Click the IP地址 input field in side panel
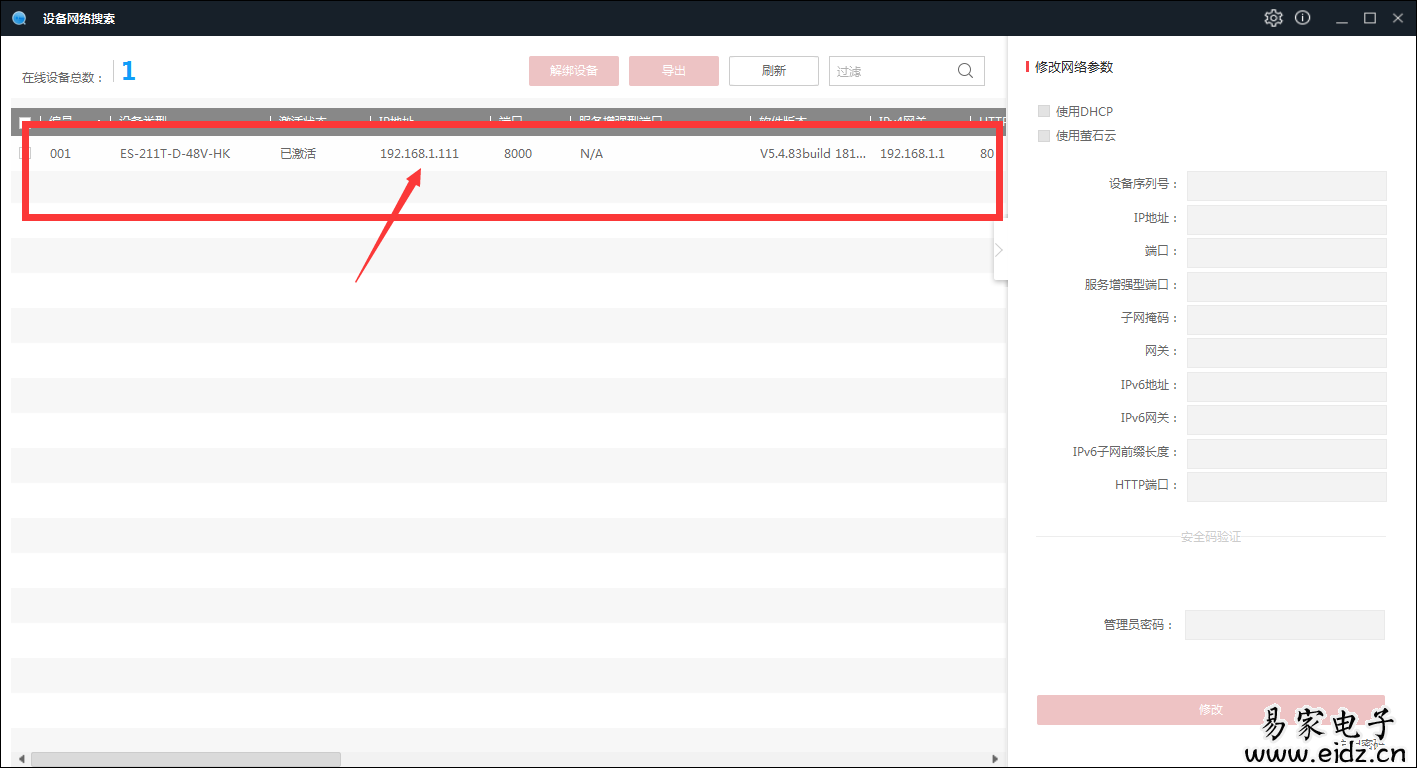 [x=1287, y=219]
